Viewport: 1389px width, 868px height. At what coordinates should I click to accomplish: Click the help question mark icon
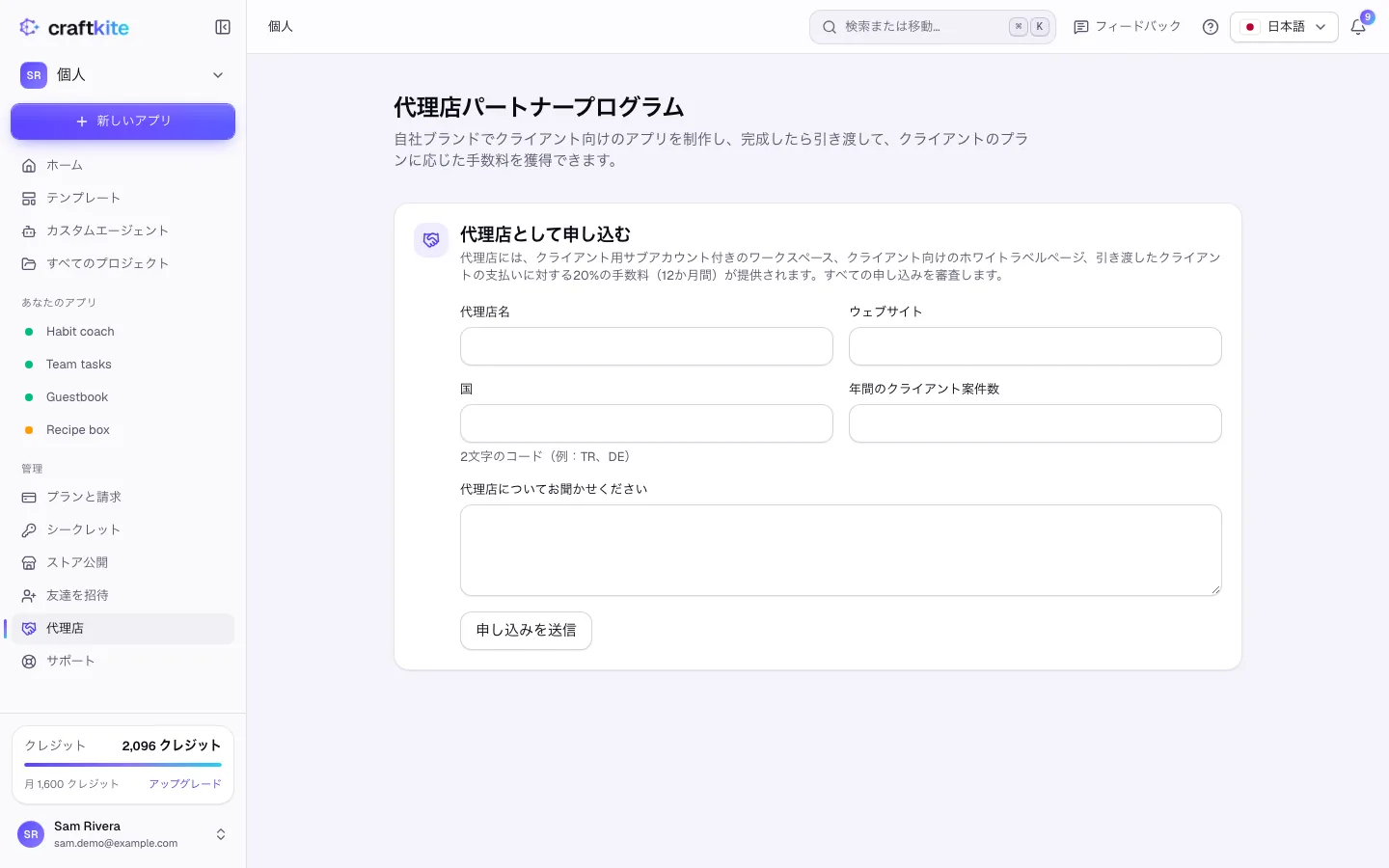point(1211,27)
